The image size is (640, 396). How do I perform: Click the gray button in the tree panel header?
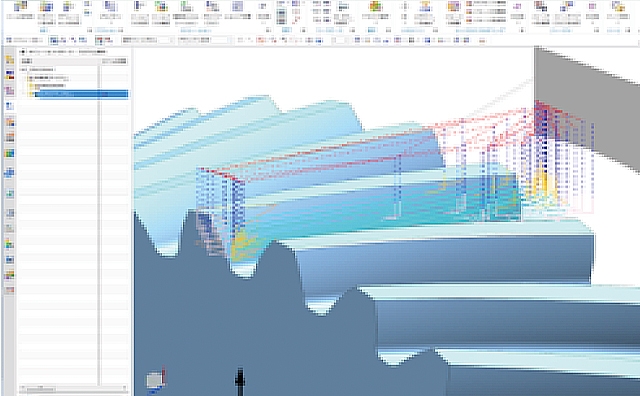tap(114, 61)
